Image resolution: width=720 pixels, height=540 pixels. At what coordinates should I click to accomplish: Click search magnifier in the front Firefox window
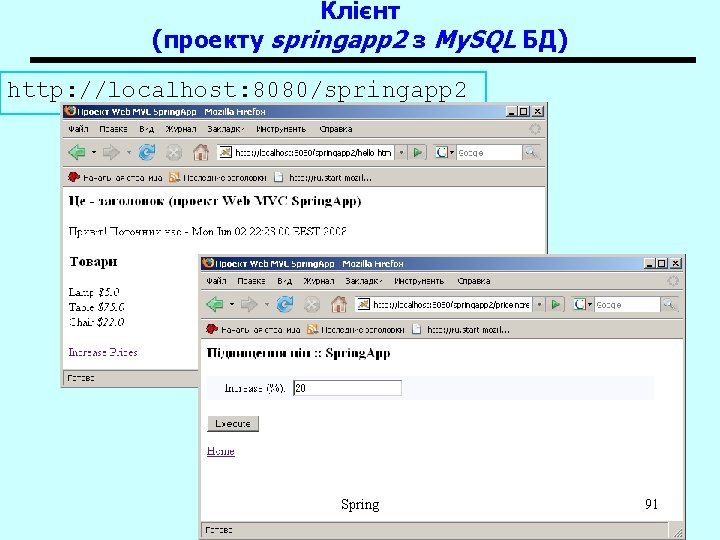(669, 304)
